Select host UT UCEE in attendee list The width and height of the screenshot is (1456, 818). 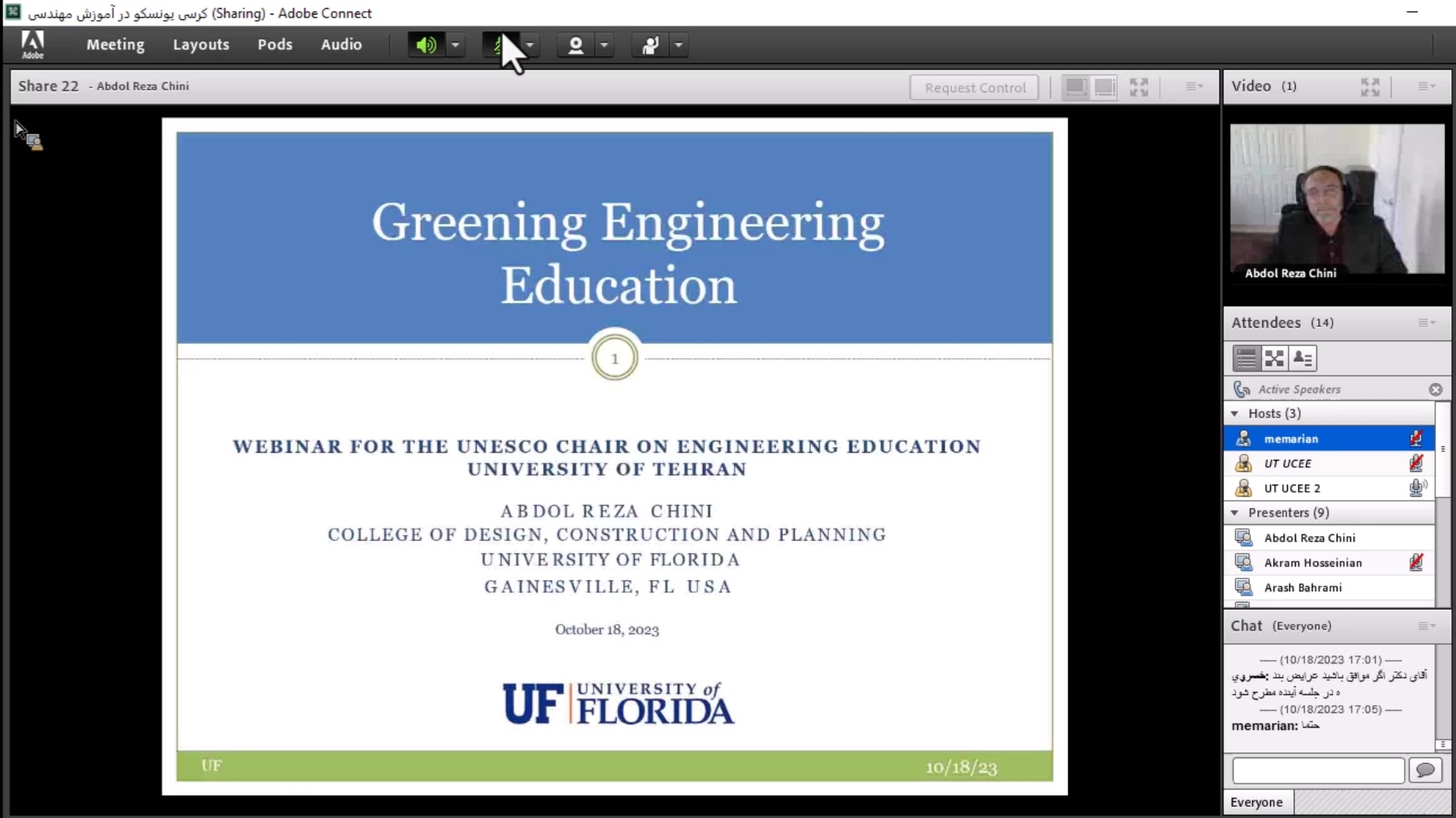[x=1329, y=463]
